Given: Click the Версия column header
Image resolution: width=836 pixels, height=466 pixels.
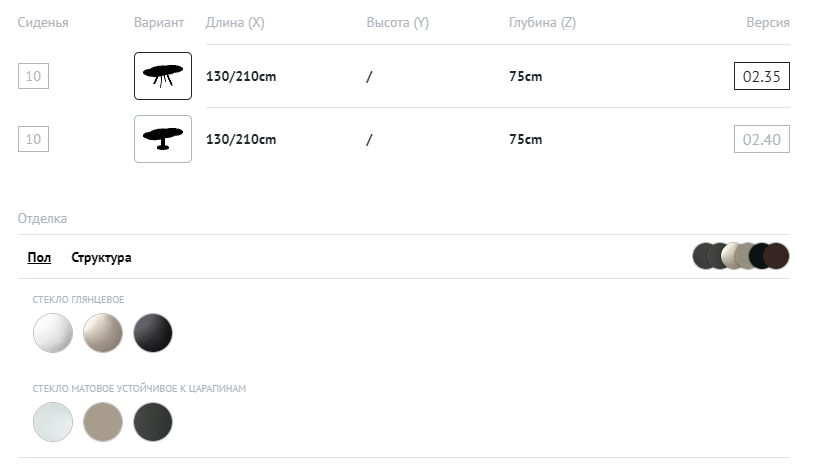Looking at the screenshot, I should [768, 22].
